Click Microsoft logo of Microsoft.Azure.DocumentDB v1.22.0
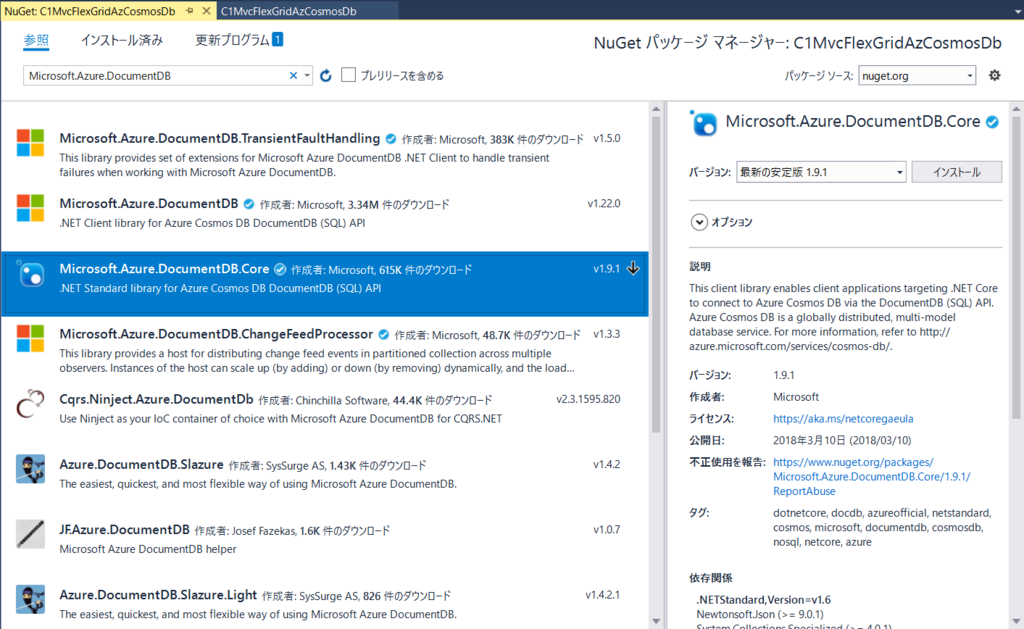 tap(30, 208)
